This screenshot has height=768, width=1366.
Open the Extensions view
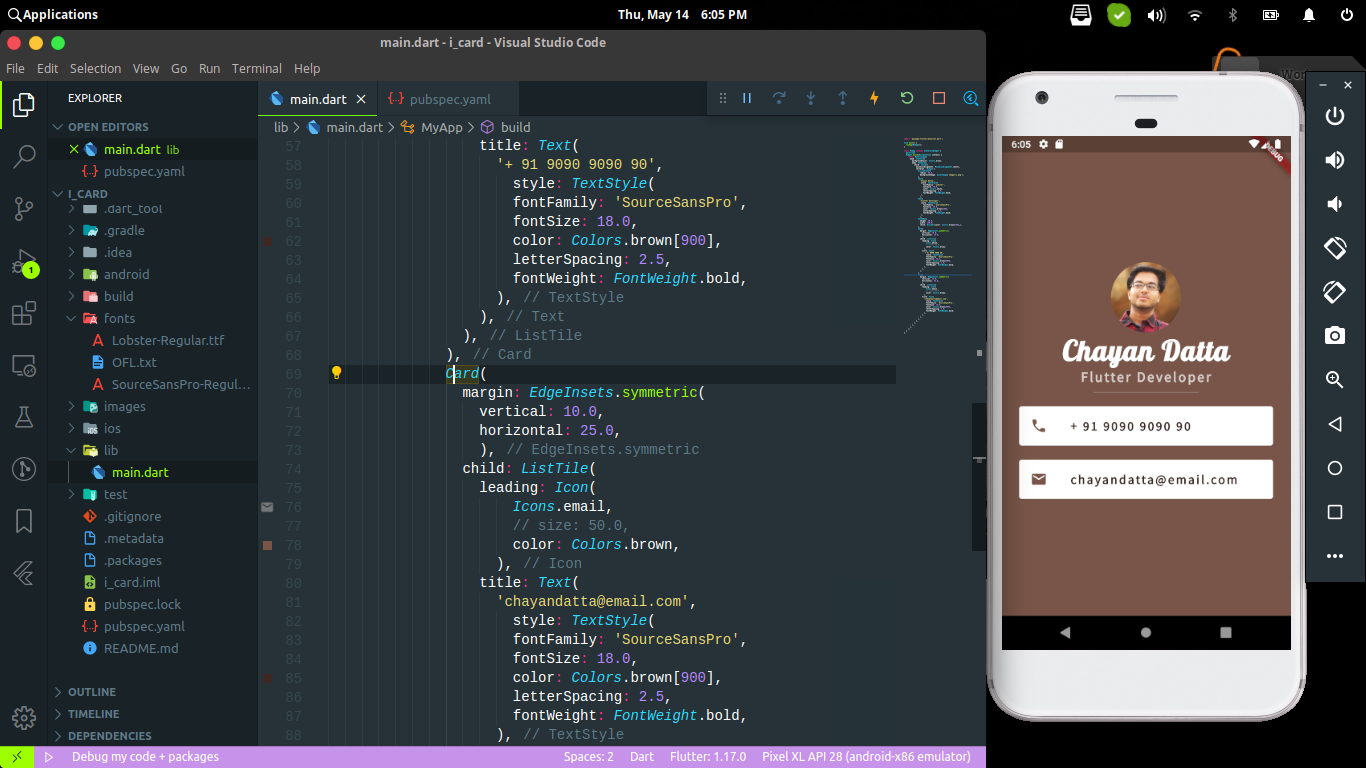pyautogui.click(x=24, y=313)
